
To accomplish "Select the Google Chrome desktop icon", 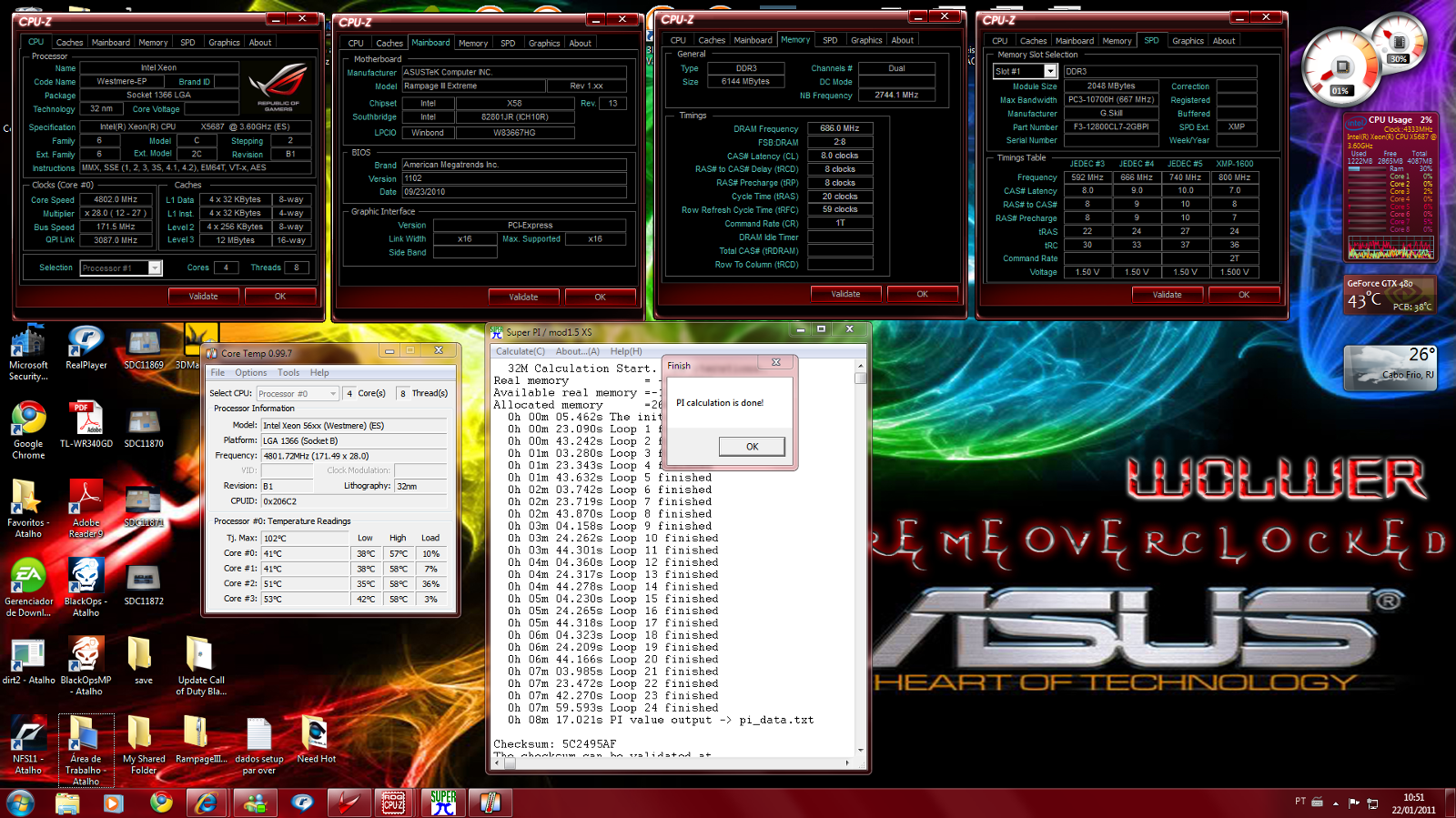I will pos(28,430).
